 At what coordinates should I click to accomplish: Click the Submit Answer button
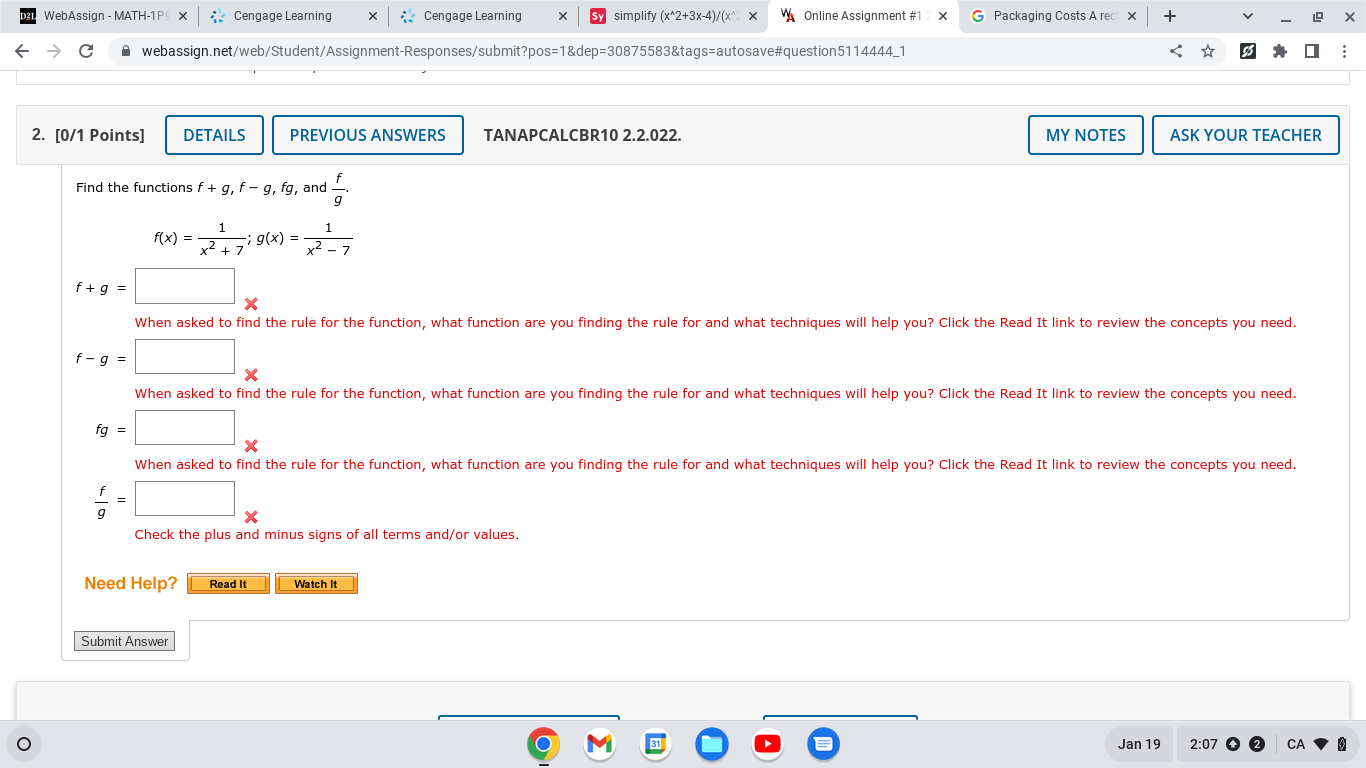pyautogui.click(x=124, y=641)
